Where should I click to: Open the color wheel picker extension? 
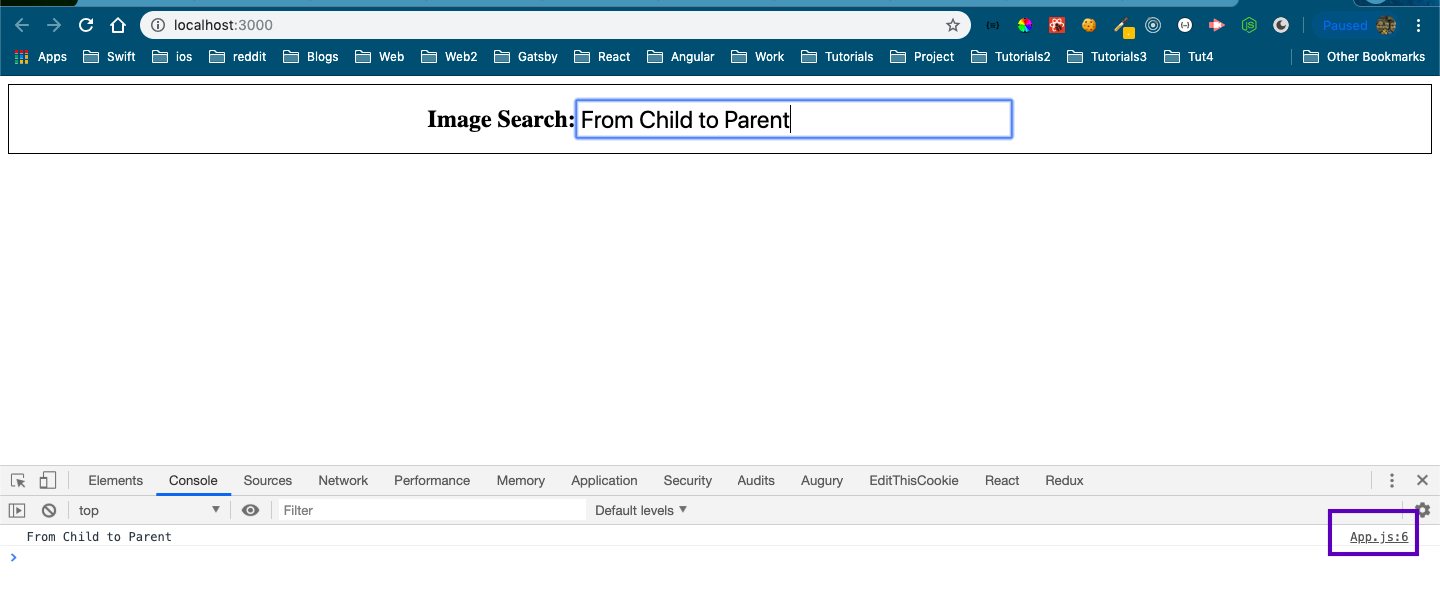1024,25
